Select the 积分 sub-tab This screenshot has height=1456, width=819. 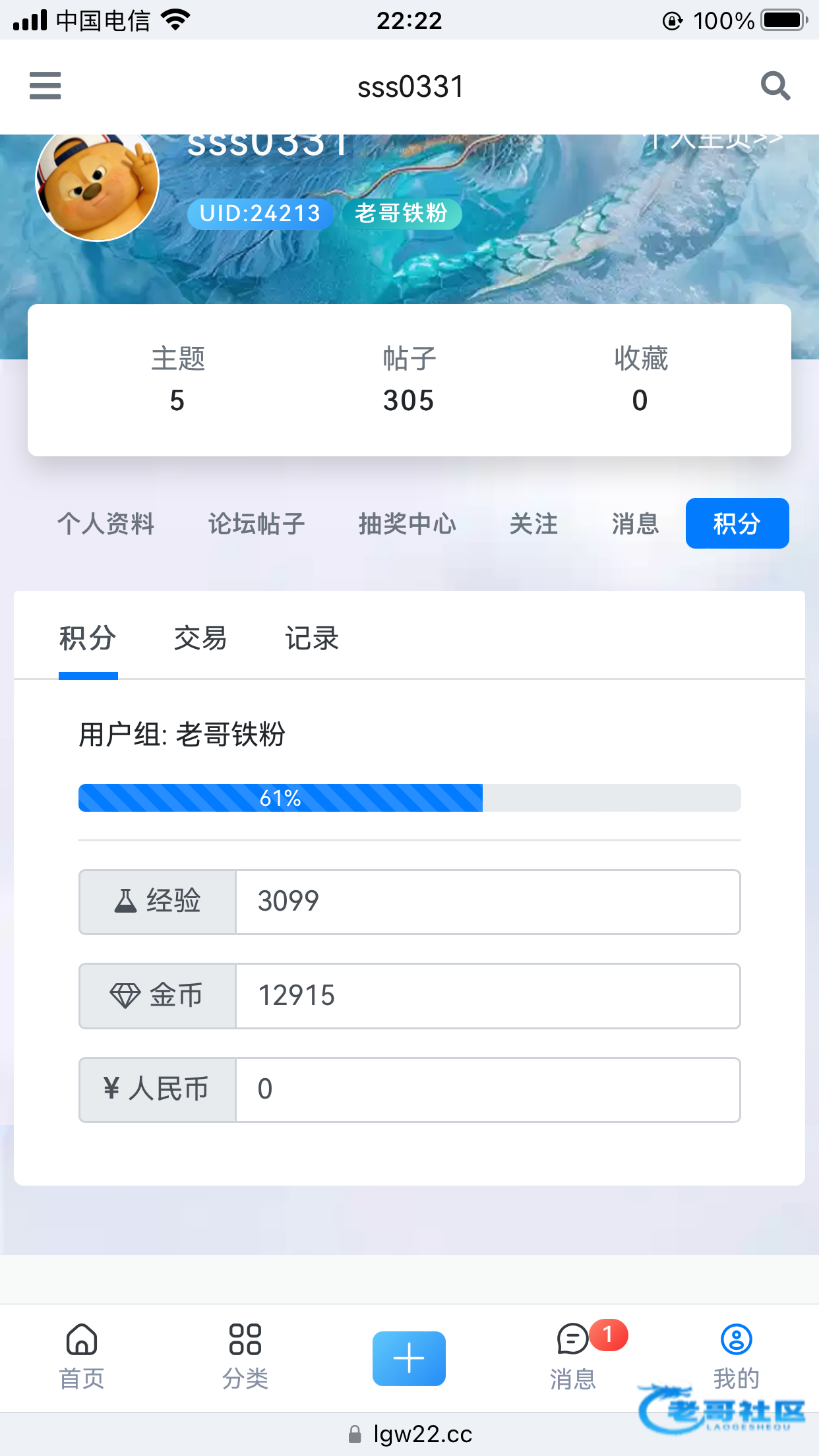88,638
